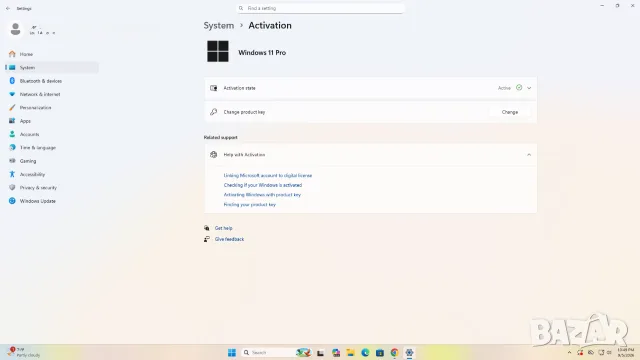The width and height of the screenshot is (640, 360).
Task: Click the Home house icon in sidebar
Action: 12,54
